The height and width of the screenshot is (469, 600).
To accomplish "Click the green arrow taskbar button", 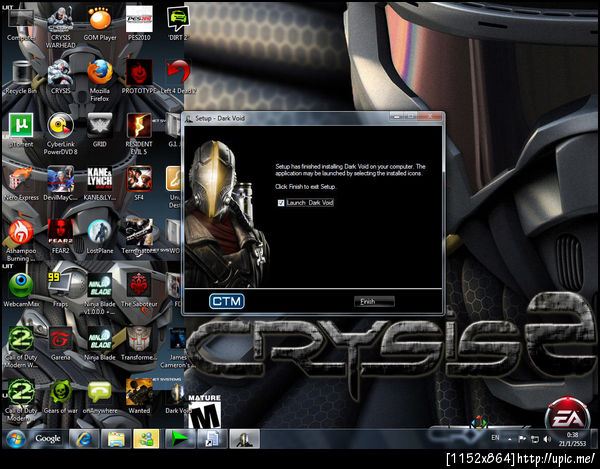I will (x=180, y=439).
